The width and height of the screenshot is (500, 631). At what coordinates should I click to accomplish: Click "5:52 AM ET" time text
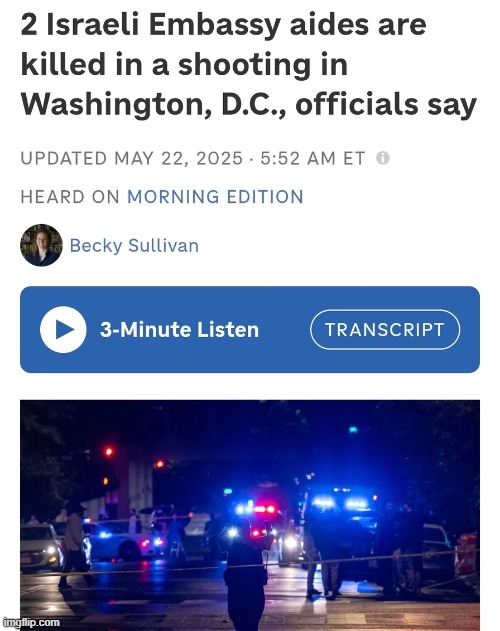click(x=313, y=158)
